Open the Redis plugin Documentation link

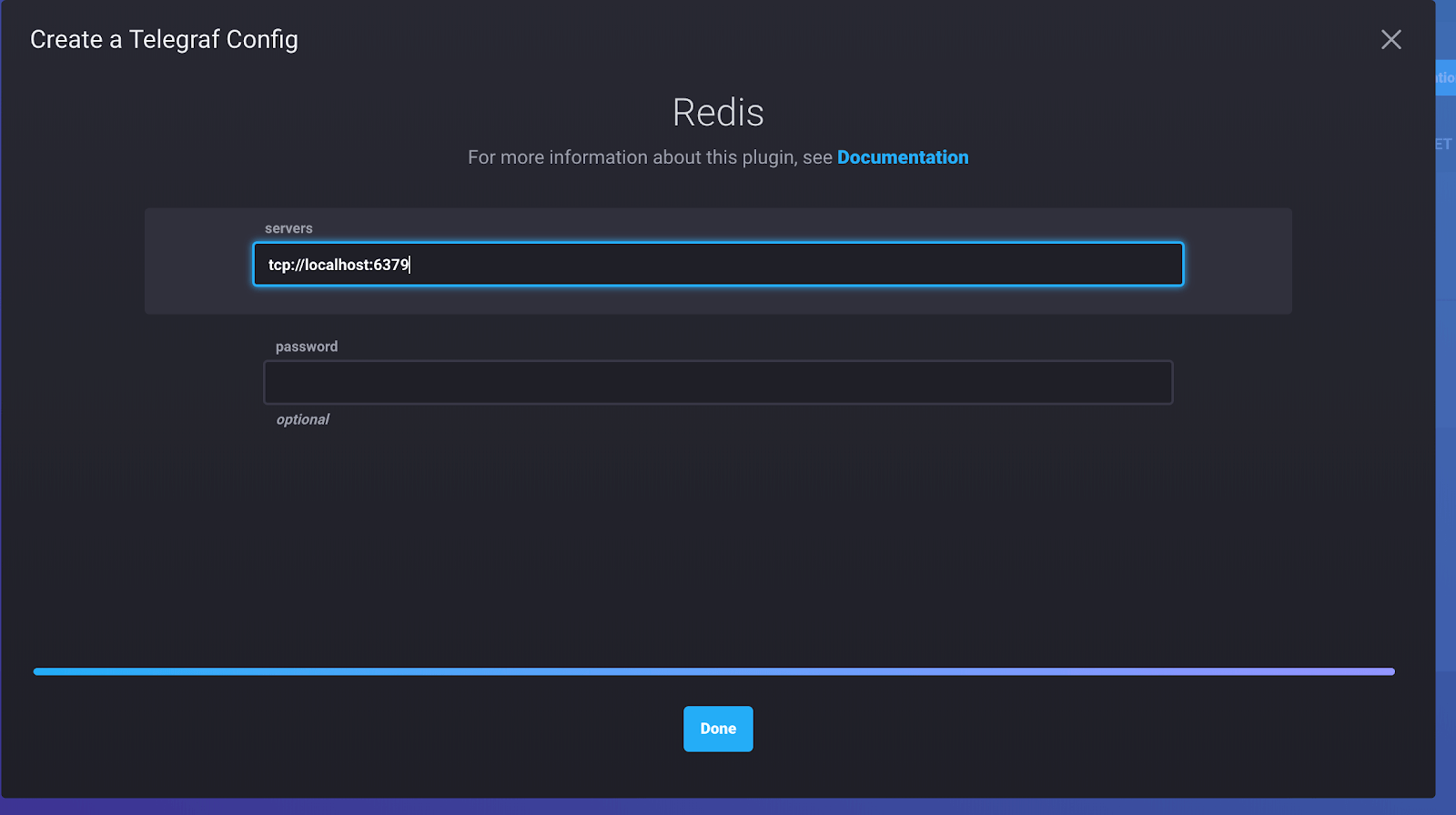pos(903,157)
